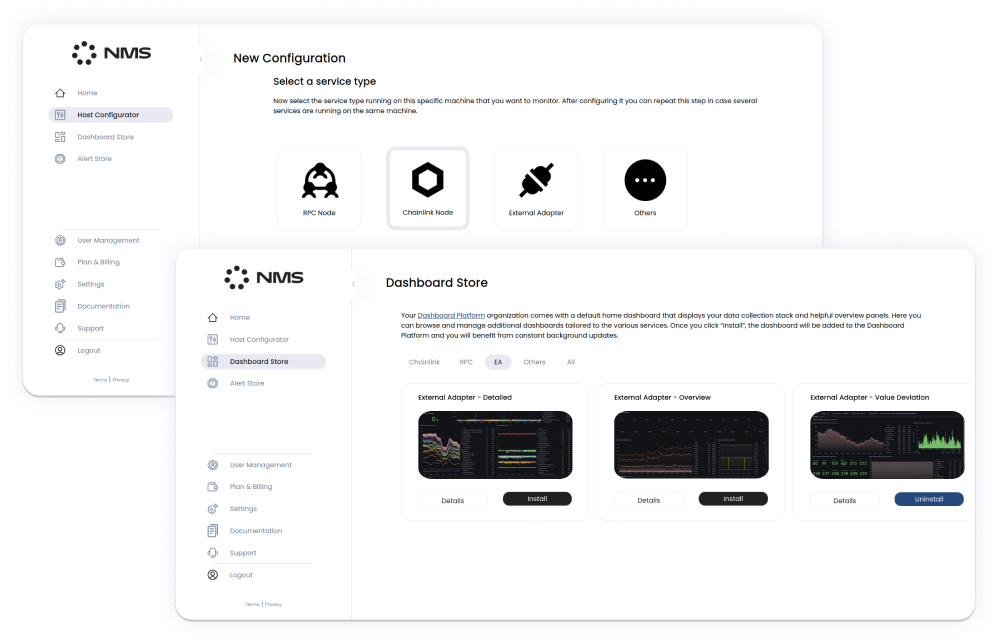This screenshot has height=641, width=998.
Task: Uninstall the Value Deviation dashboard
Action: (928, 499)
